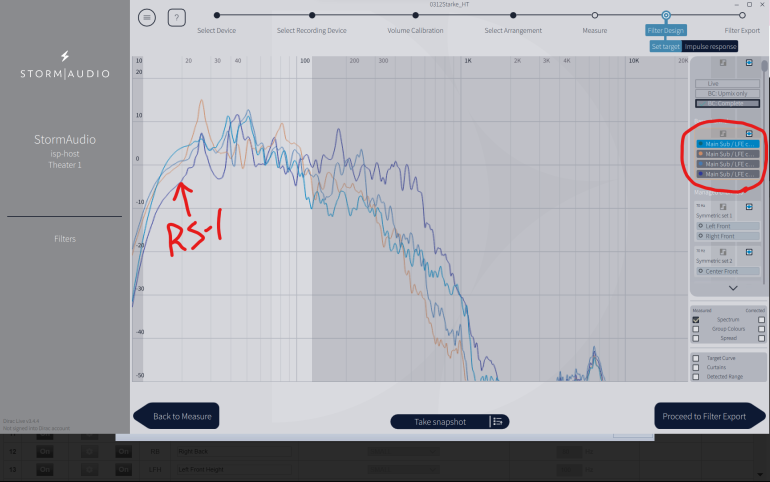The width and height of the screenshot is (770, 482).
Task: Enable the Curtains checkbox
Action: click(696, 367)
